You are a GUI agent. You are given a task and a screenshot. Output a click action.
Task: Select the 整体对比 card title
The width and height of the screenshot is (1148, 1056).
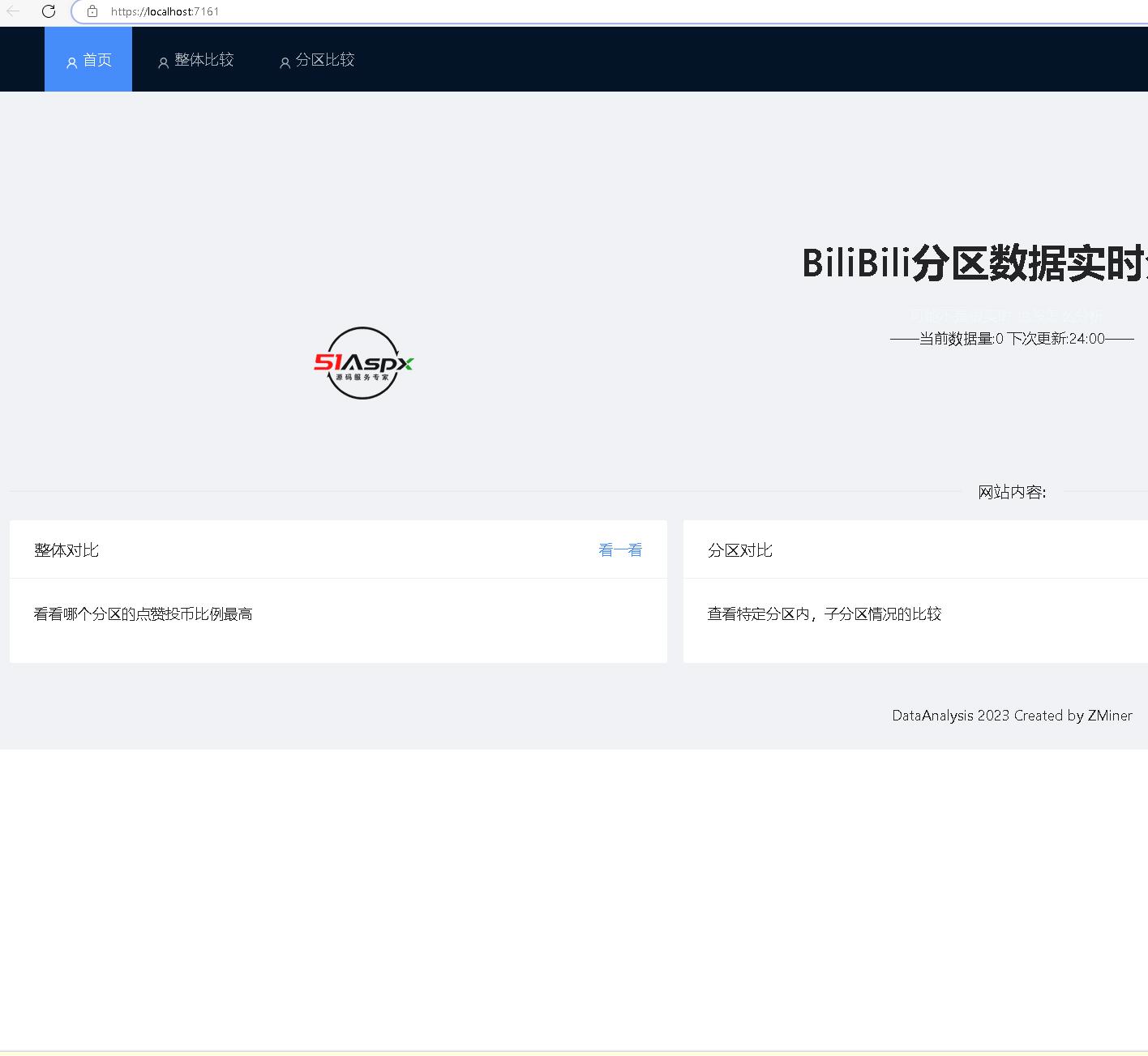(x=66, y=550)
